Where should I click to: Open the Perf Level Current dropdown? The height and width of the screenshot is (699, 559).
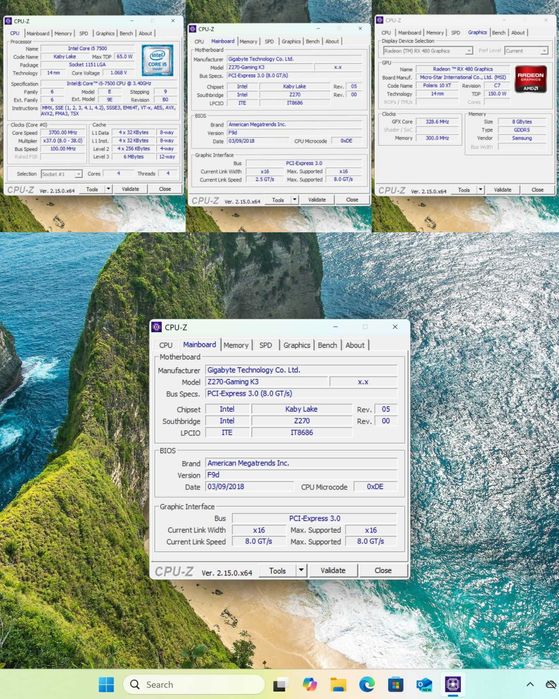(526, 51)
